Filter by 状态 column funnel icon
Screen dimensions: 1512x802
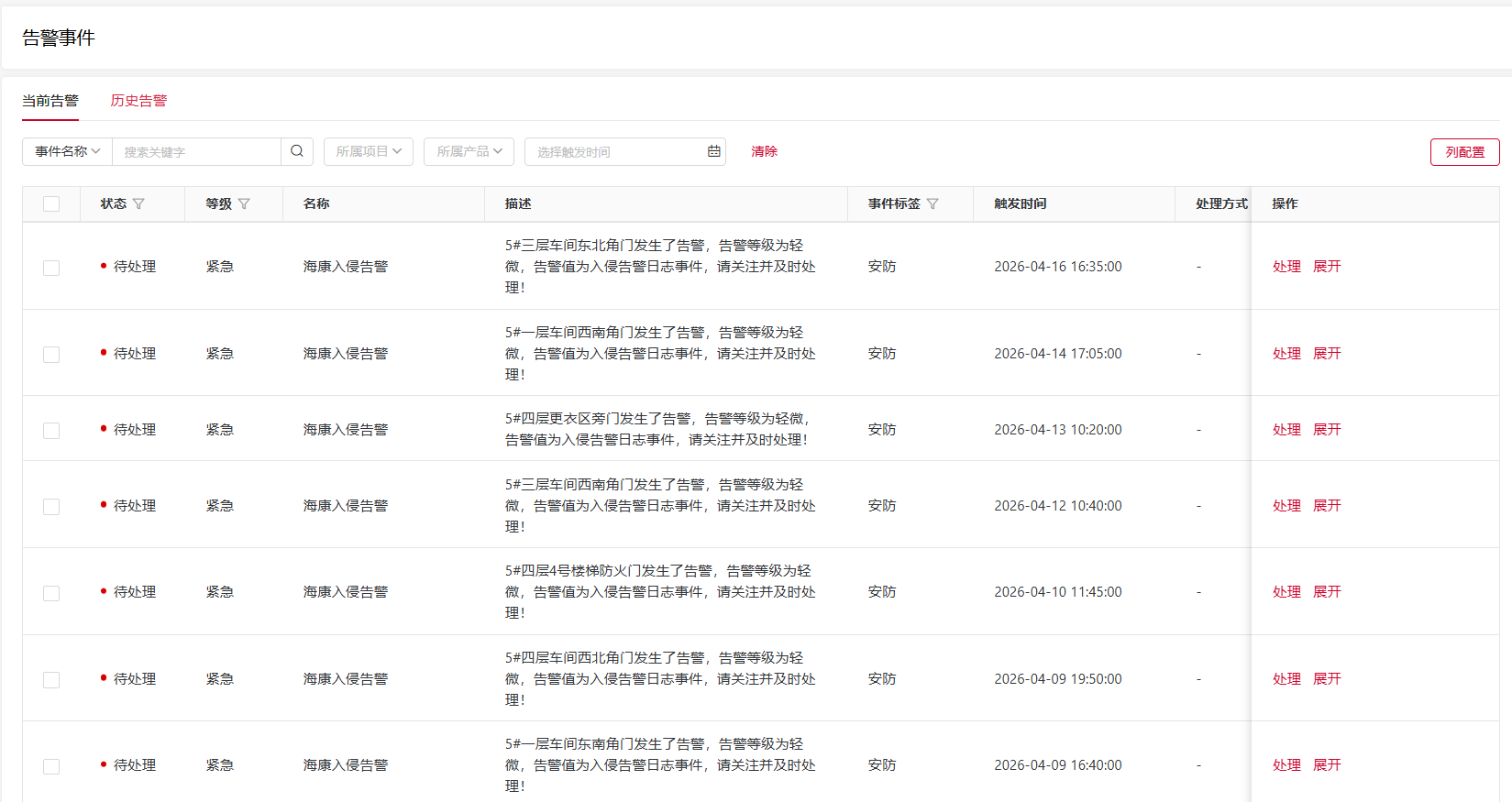[138, 203]
